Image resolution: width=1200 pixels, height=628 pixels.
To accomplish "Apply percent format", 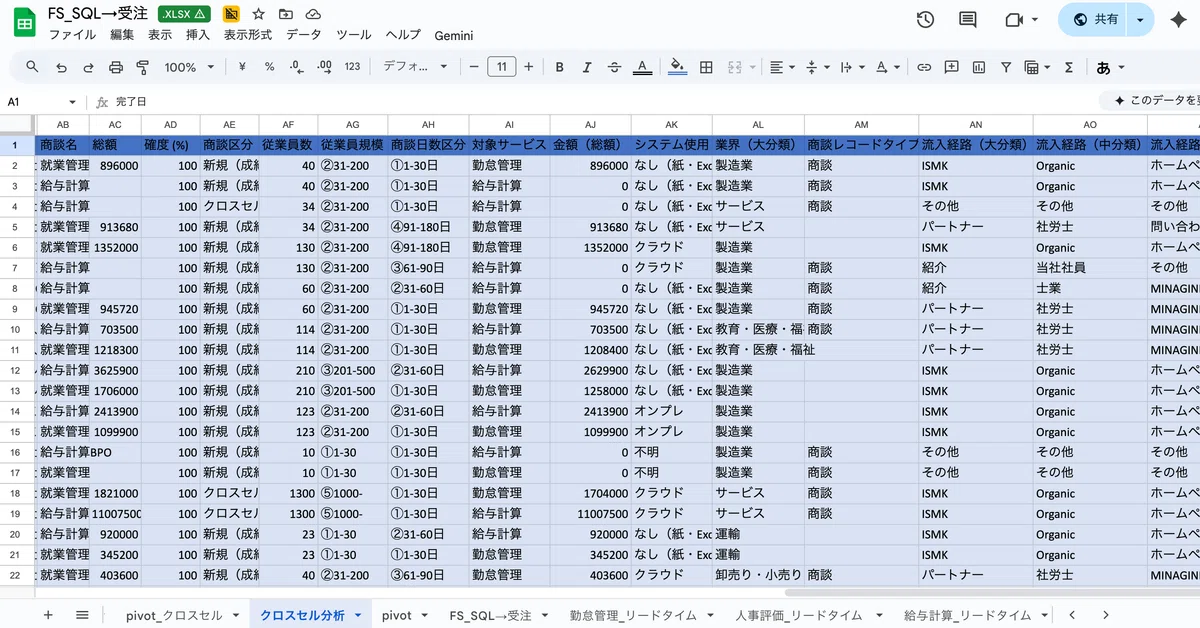I will [x=269, y=67].
